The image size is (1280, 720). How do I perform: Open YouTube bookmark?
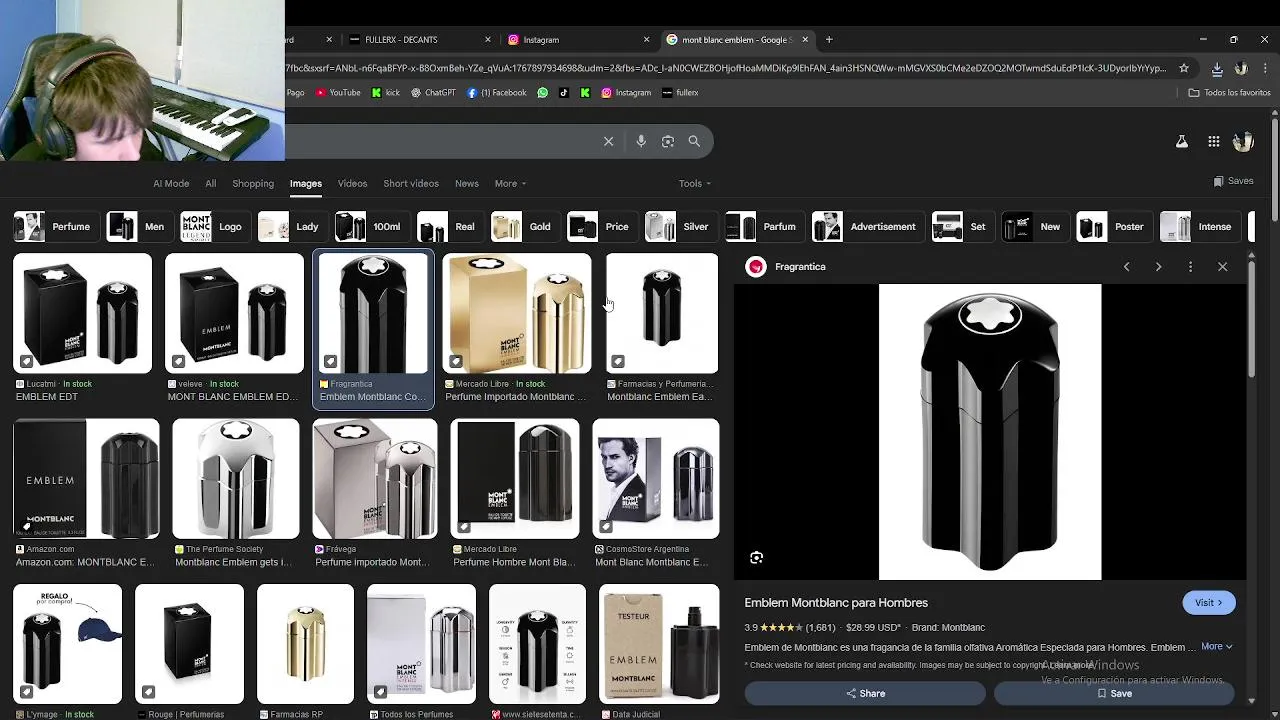[x=338, y=92]
